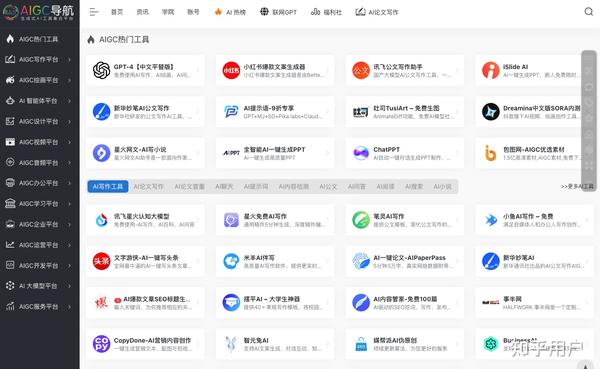Switch to the AI公文 tab
The image size is (600, 369).
pos(328,186)
